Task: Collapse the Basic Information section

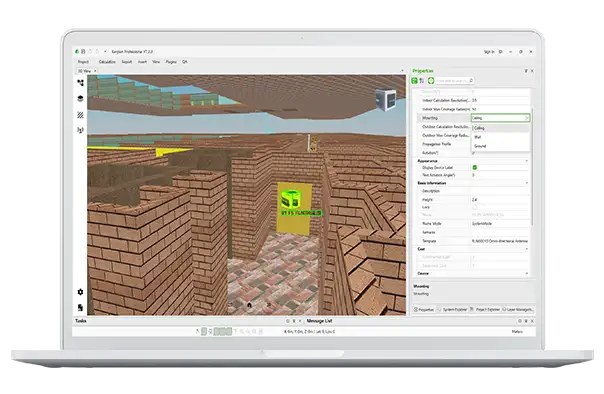Action: (527, 183)
